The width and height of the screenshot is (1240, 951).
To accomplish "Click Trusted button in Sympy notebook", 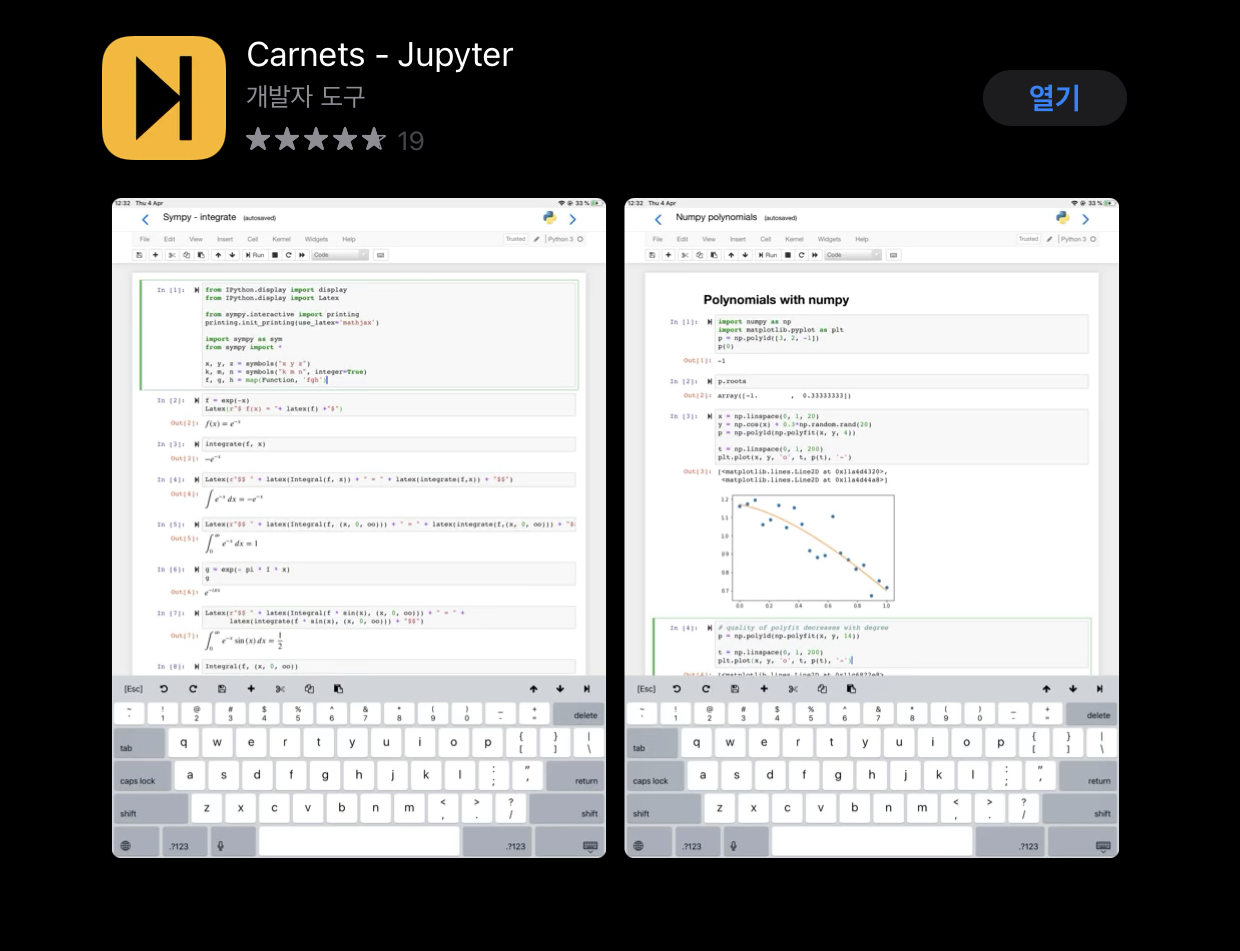I will 515,239.
